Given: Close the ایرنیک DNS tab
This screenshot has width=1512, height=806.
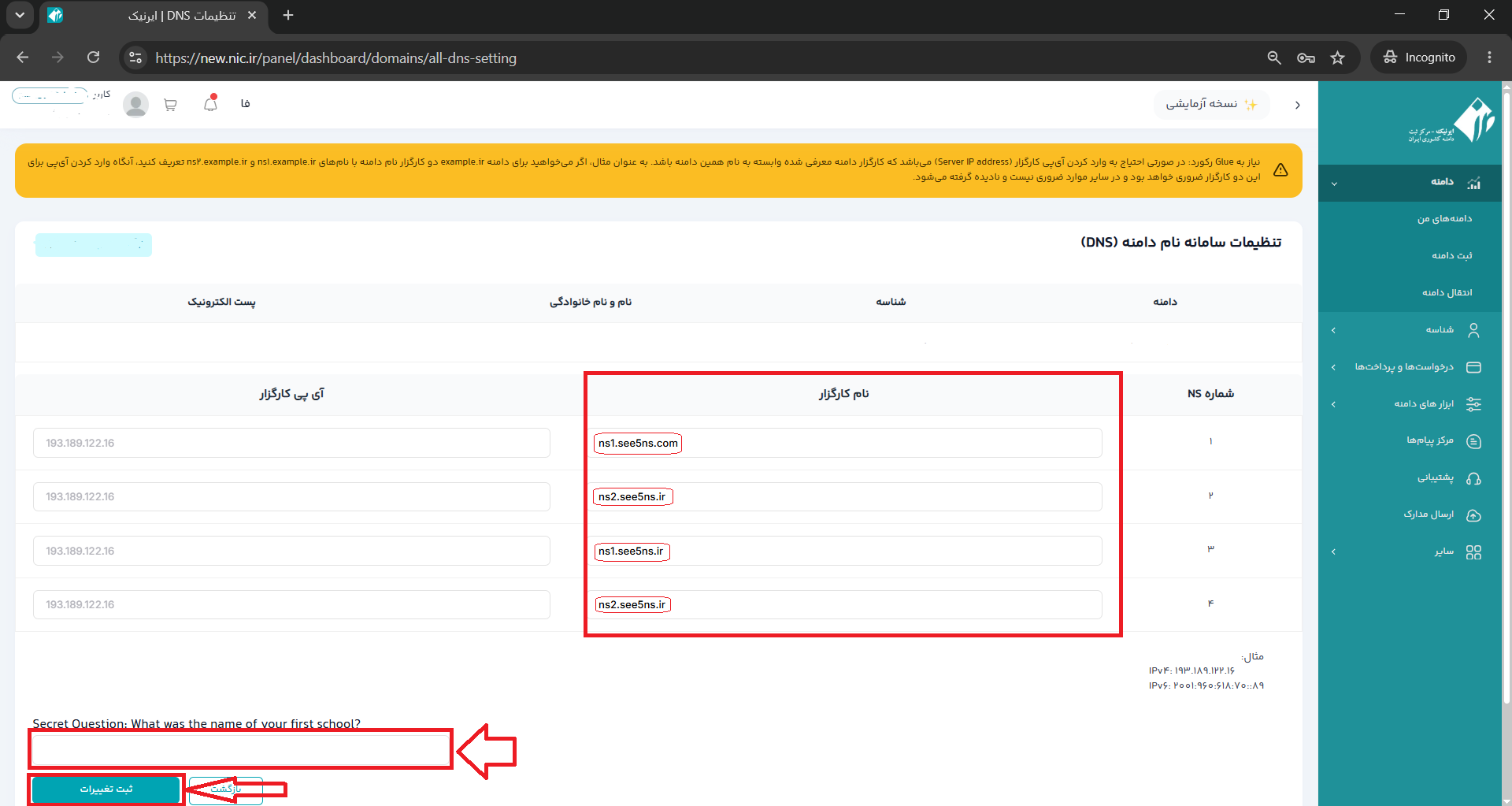Looking at the screenshot, I should coord(252,15).
